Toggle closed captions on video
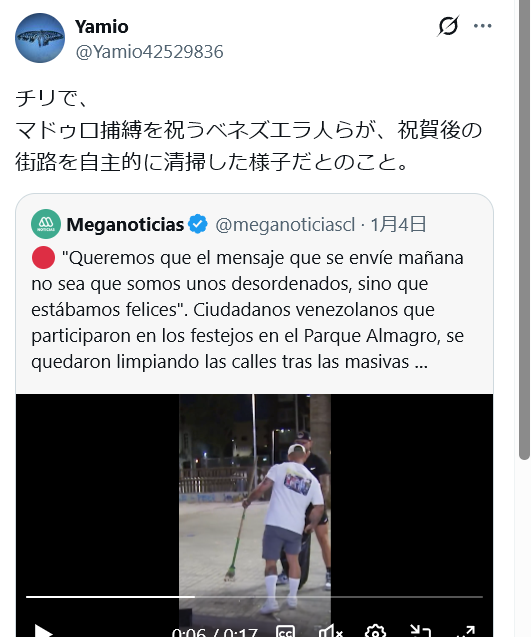The image size is (531, 637). (285, 632)
